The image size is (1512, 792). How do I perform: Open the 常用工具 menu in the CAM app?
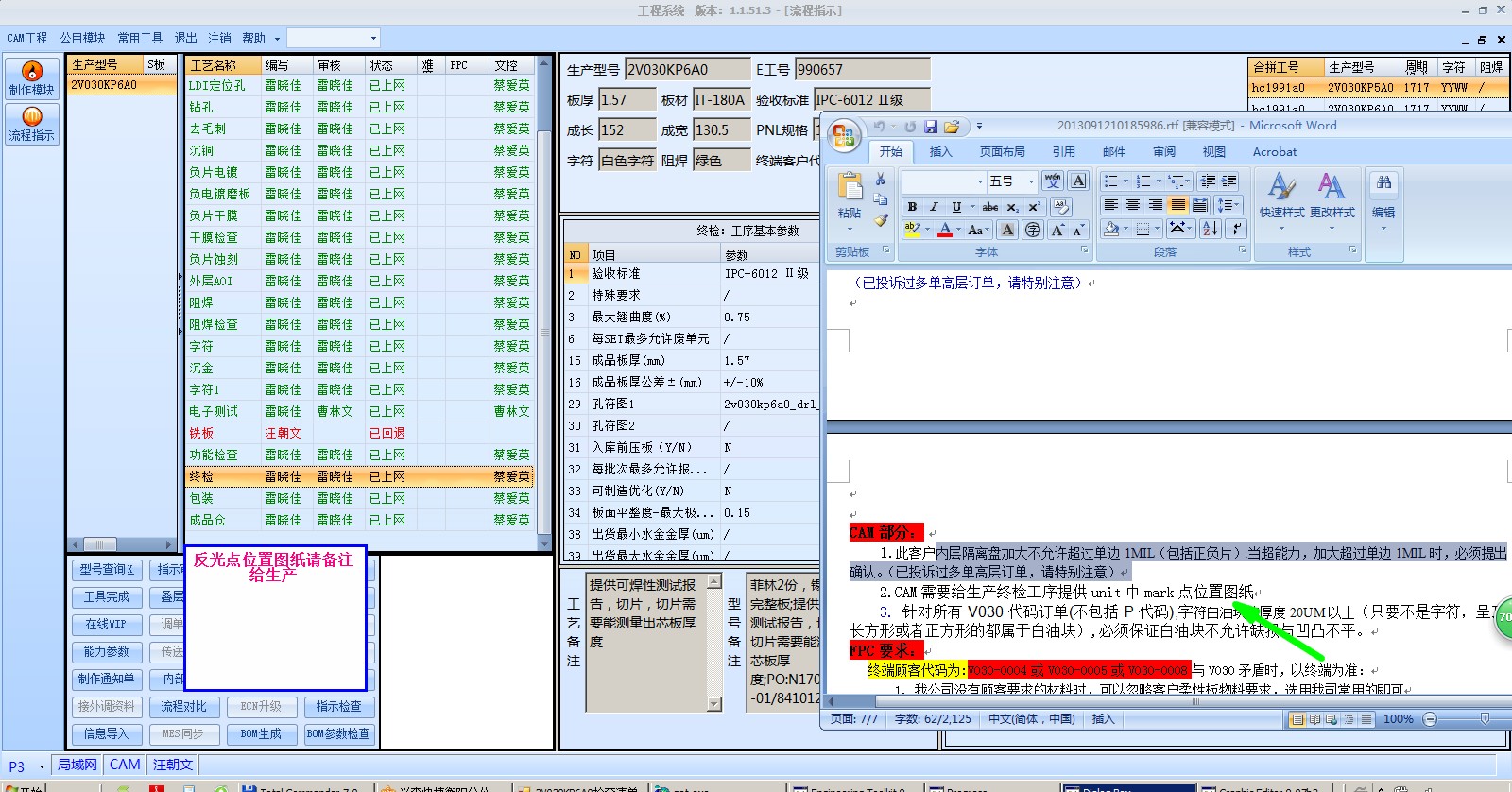pyautogui.click(x=140, y=38)
